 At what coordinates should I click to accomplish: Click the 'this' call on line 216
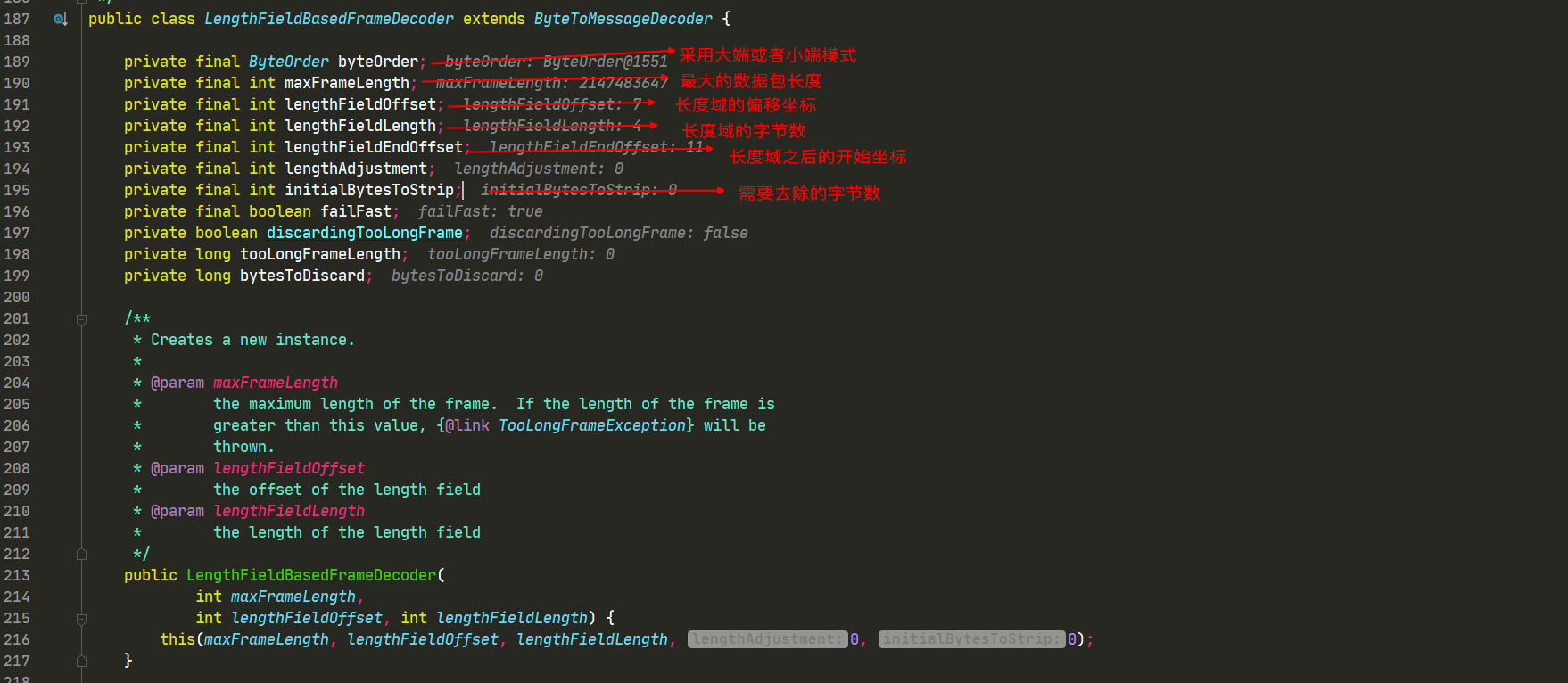(177, 639)
